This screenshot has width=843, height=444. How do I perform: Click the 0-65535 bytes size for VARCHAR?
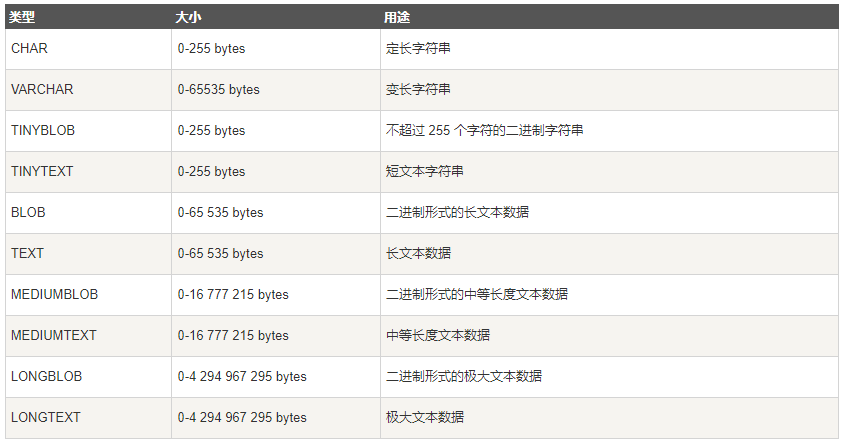(218, 89)
